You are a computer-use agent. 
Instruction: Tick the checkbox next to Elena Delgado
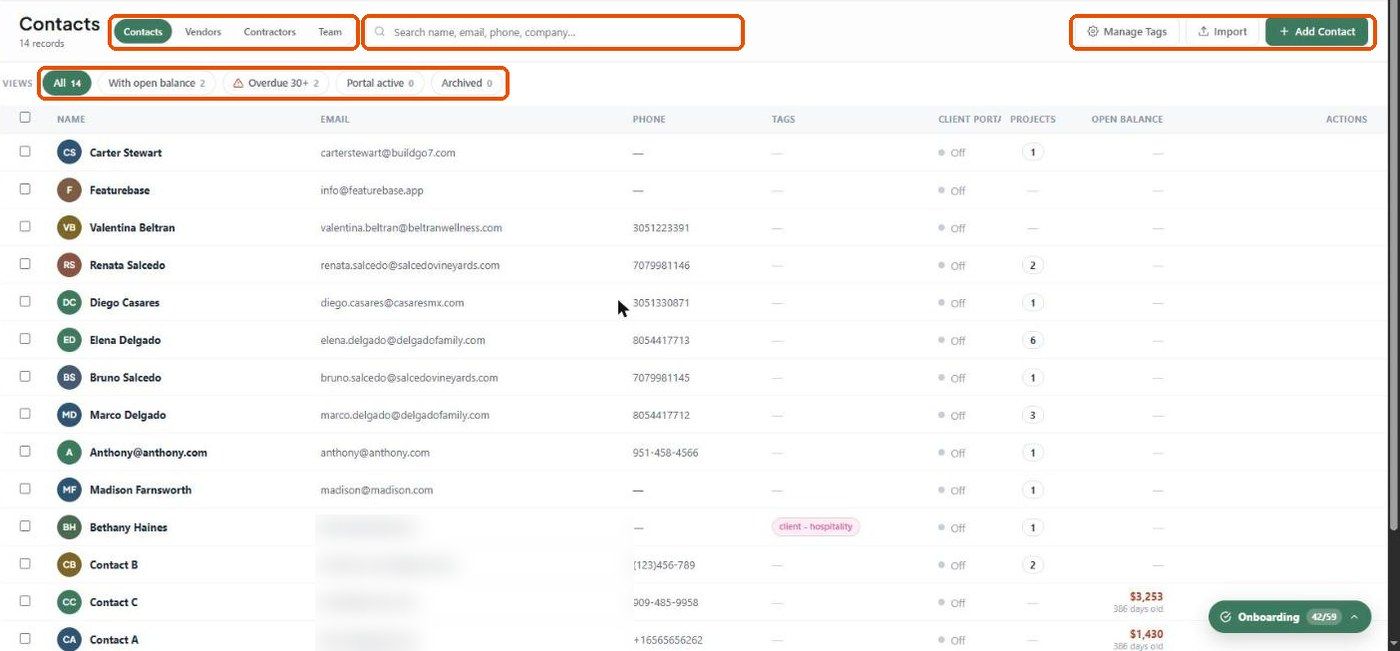pyautogui.click(x=25, y=338)
